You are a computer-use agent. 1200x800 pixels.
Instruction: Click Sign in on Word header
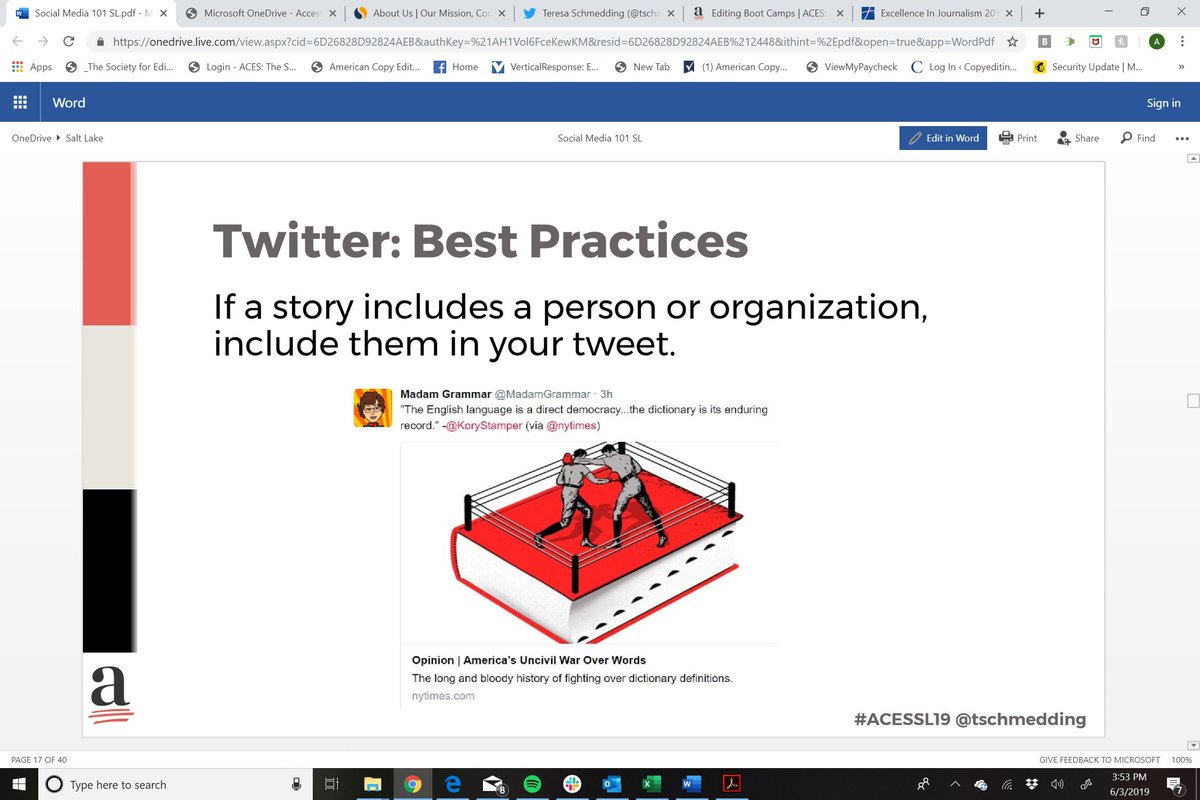1163,102
